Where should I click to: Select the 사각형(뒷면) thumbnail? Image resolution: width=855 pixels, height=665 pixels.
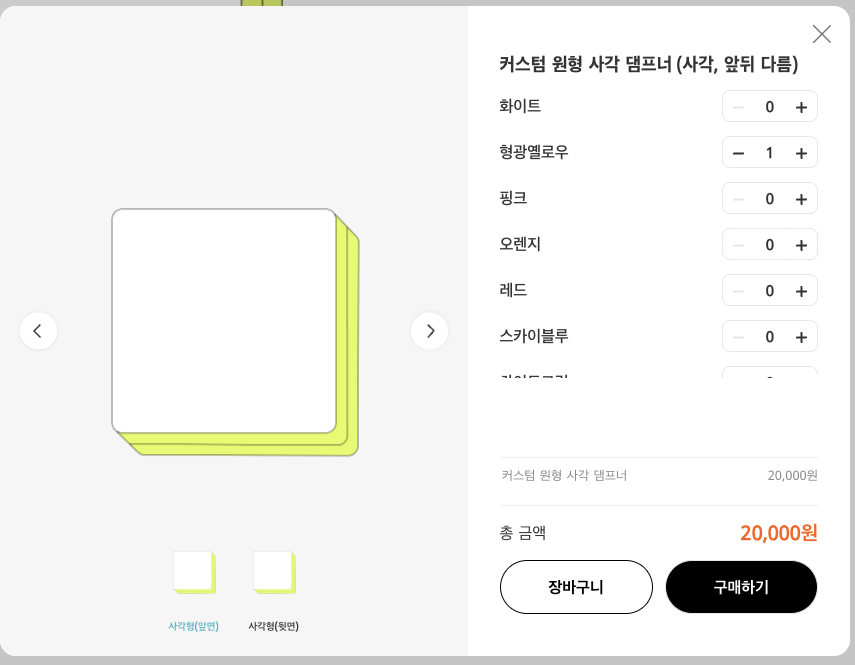(x=273, y=573)
